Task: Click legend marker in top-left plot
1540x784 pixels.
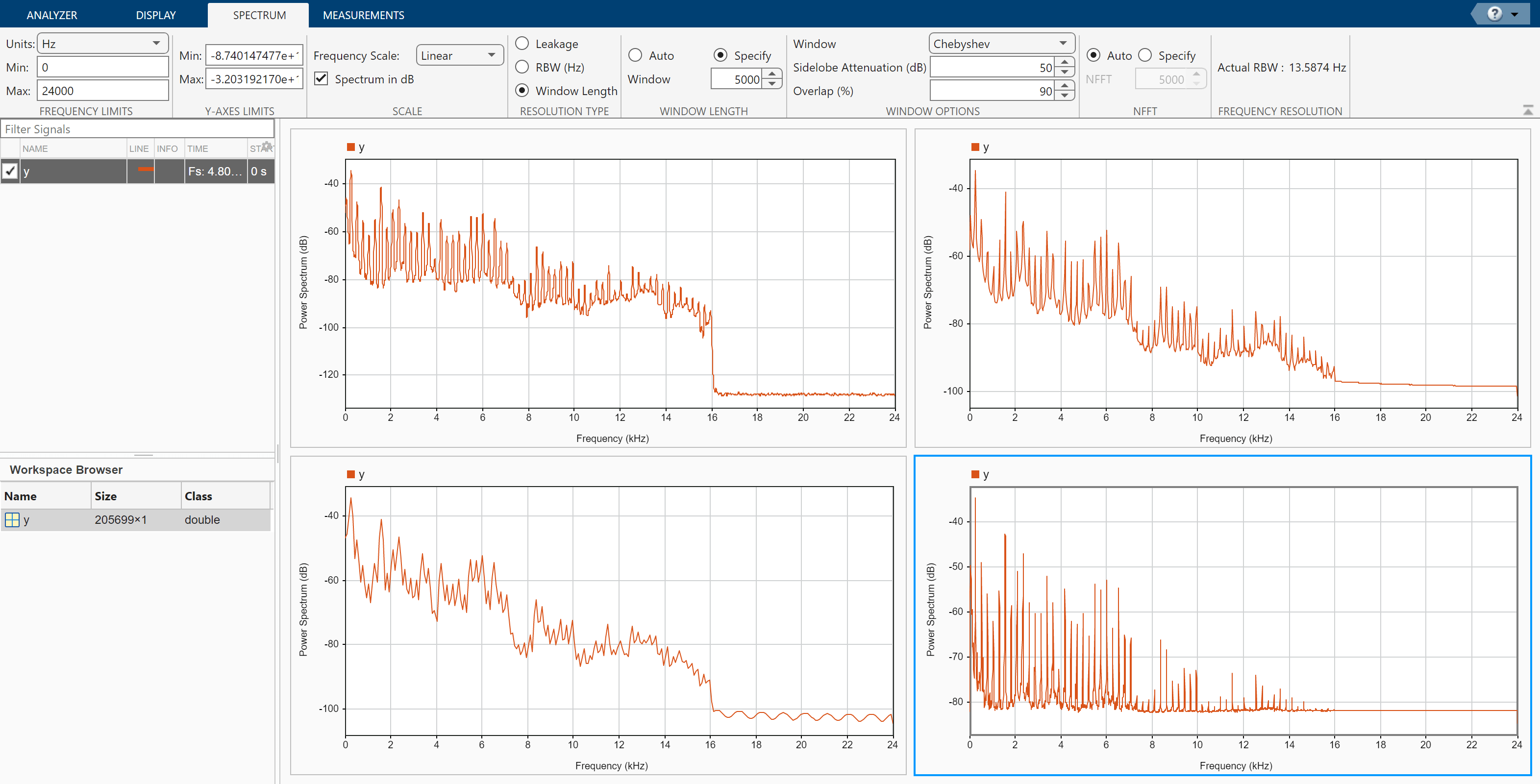Action: [351, 147]
